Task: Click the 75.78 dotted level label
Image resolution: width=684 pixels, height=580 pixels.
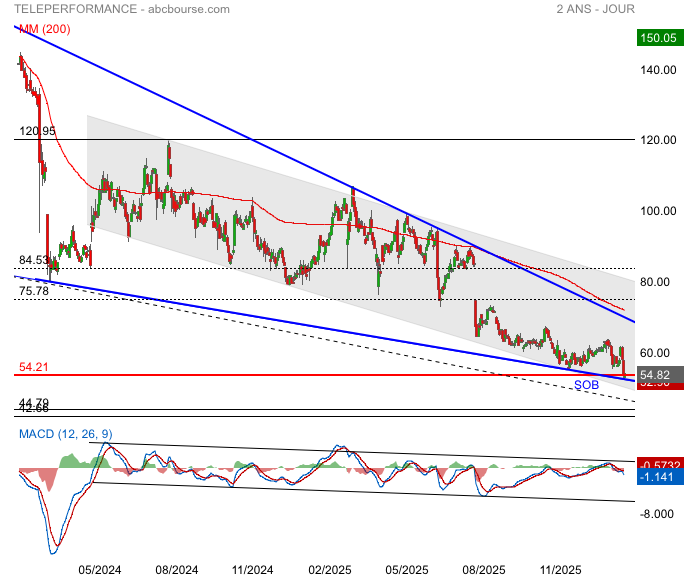Action: (34, 291)
